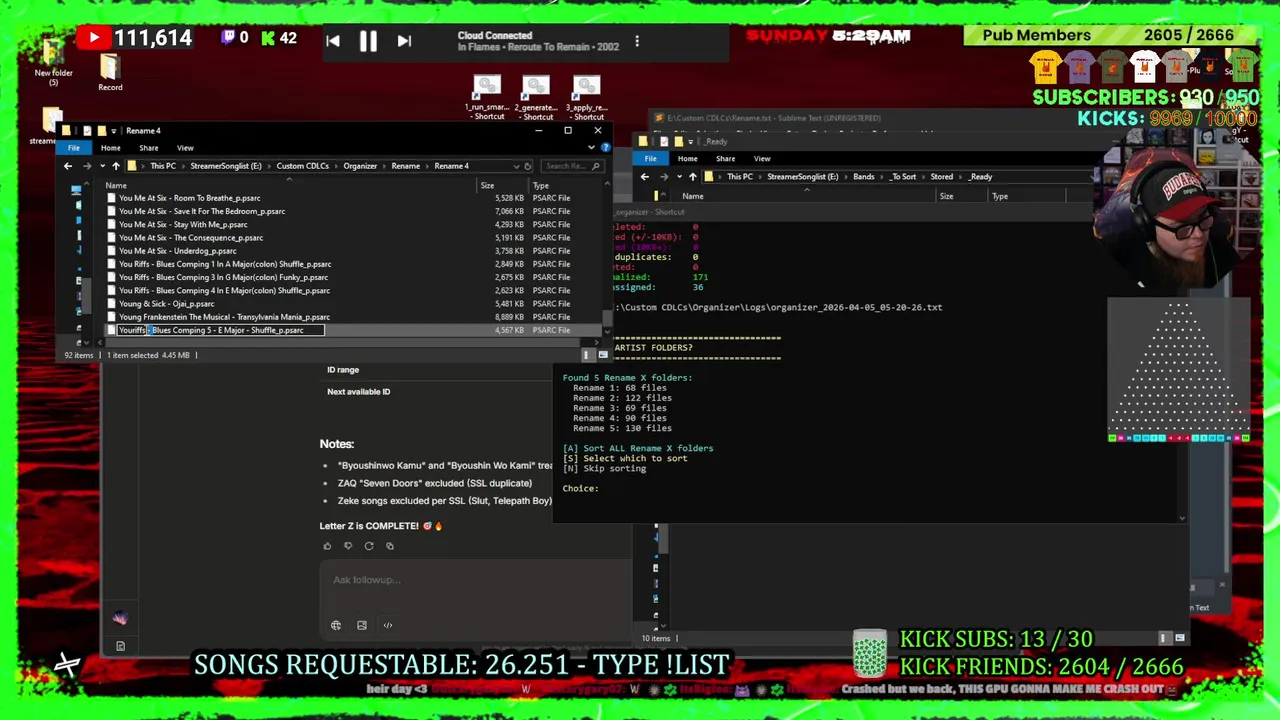Viewport: 1280px width, 720px height.
Task: Click inside the Youriffs filename rename box
Action: pos(221,330)
